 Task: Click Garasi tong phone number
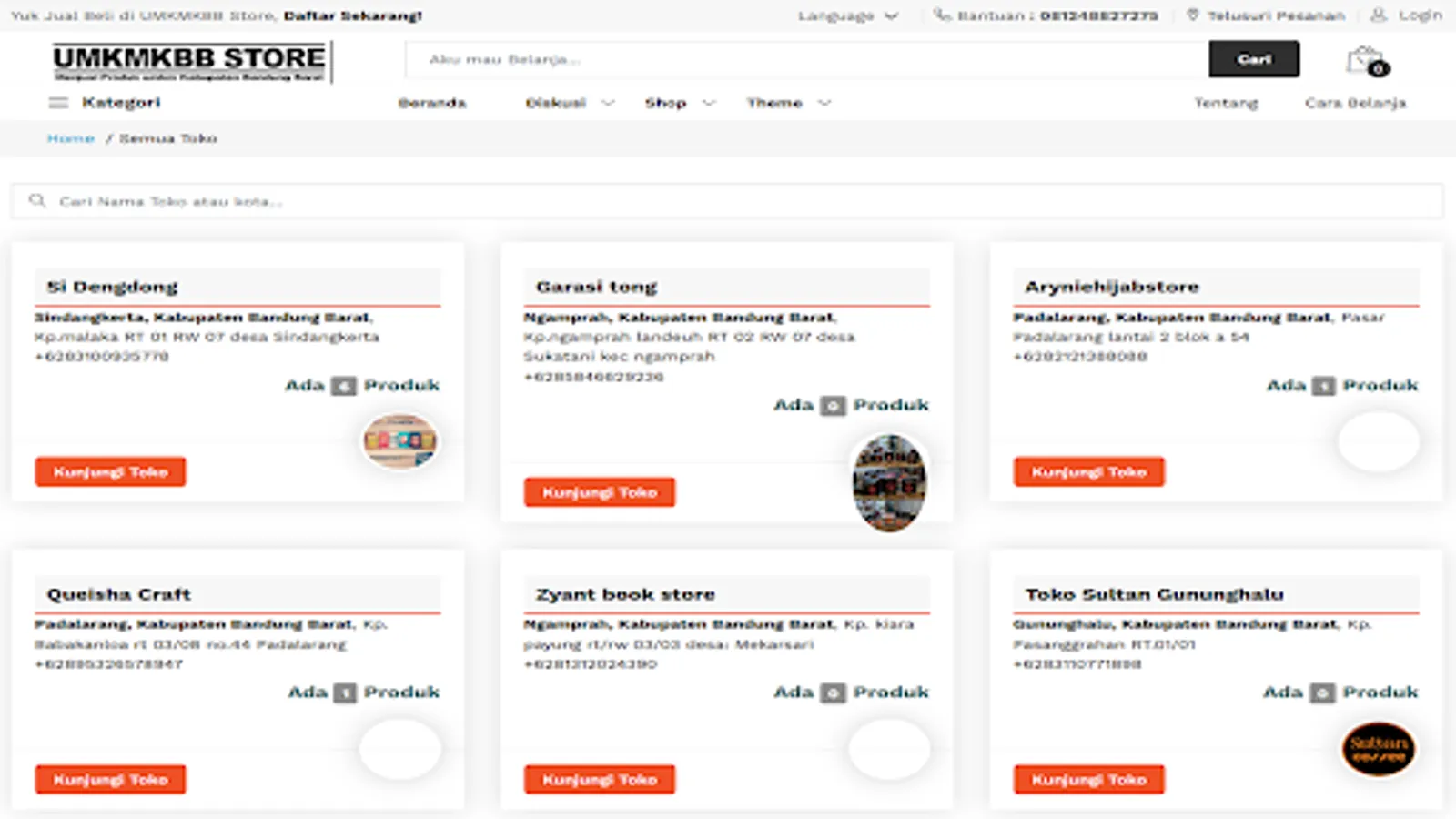(x=594, y=377)
